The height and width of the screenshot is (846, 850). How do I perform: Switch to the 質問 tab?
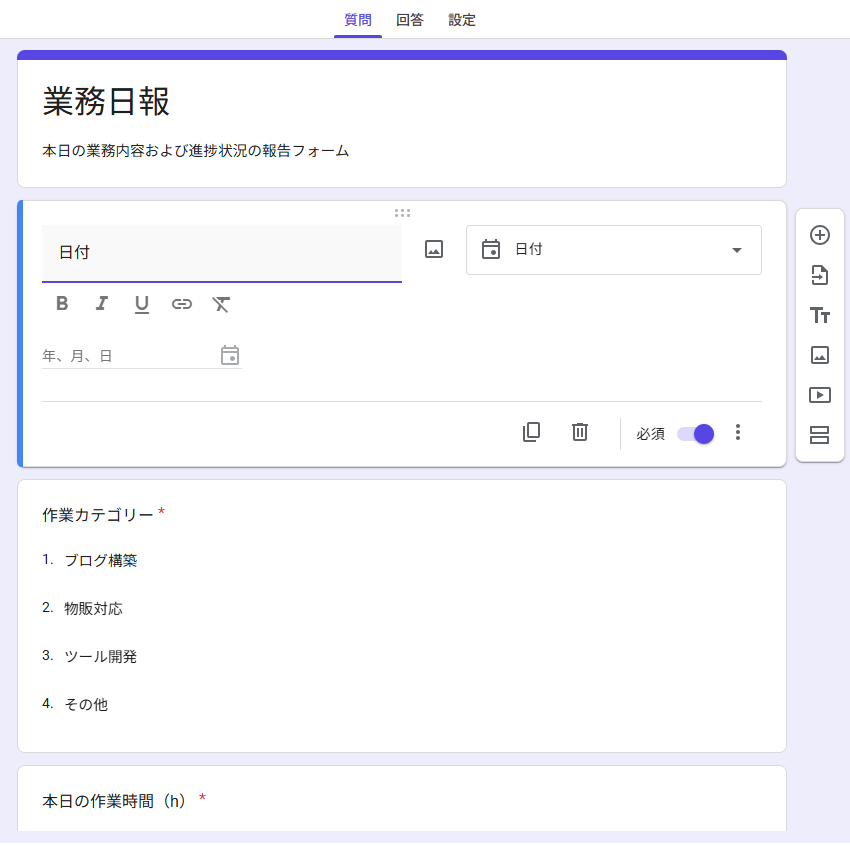(358, 20)
